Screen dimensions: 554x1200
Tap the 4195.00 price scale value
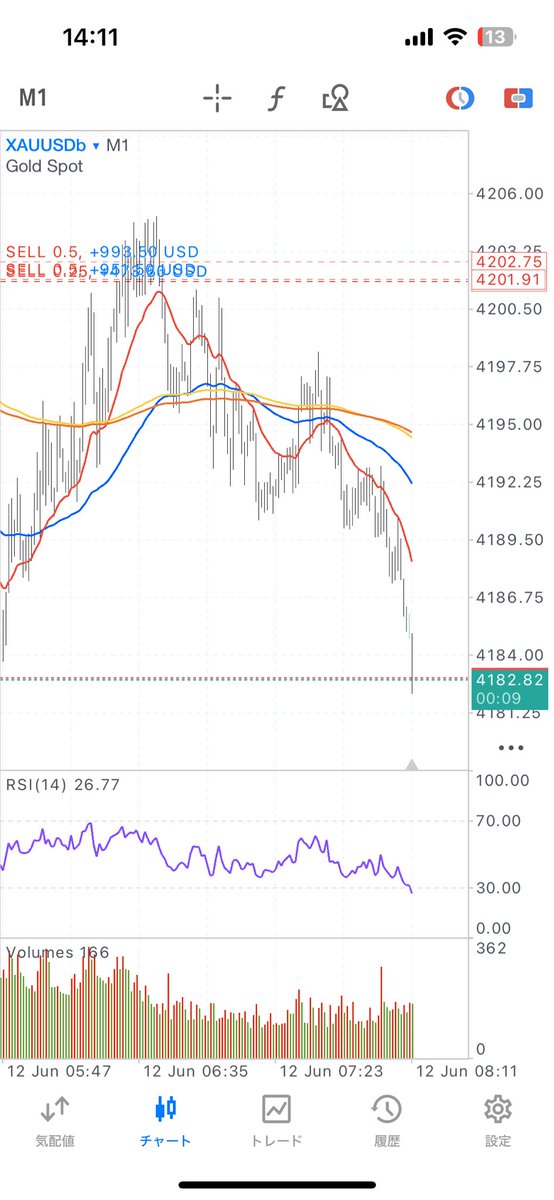click(x=511, y=424)
